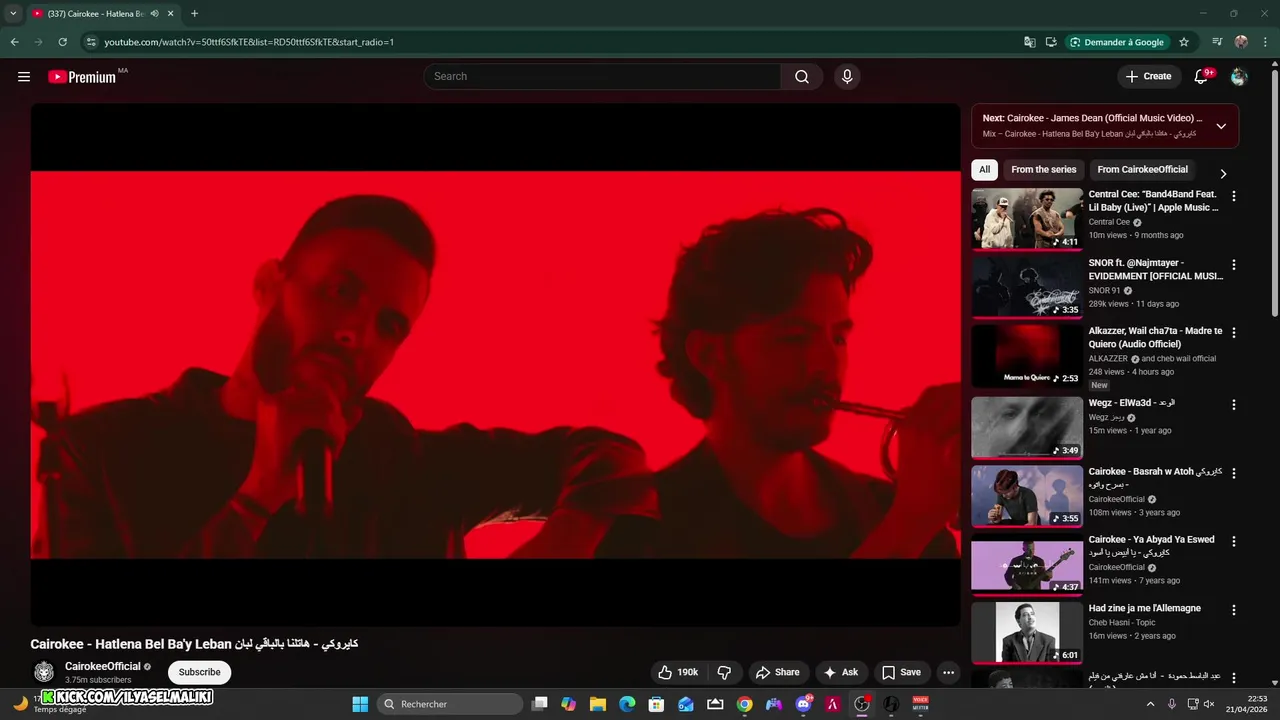Open YouTube account avatar menu
Viewport: 1280px width, 720px height.
tap(1239, 77)
